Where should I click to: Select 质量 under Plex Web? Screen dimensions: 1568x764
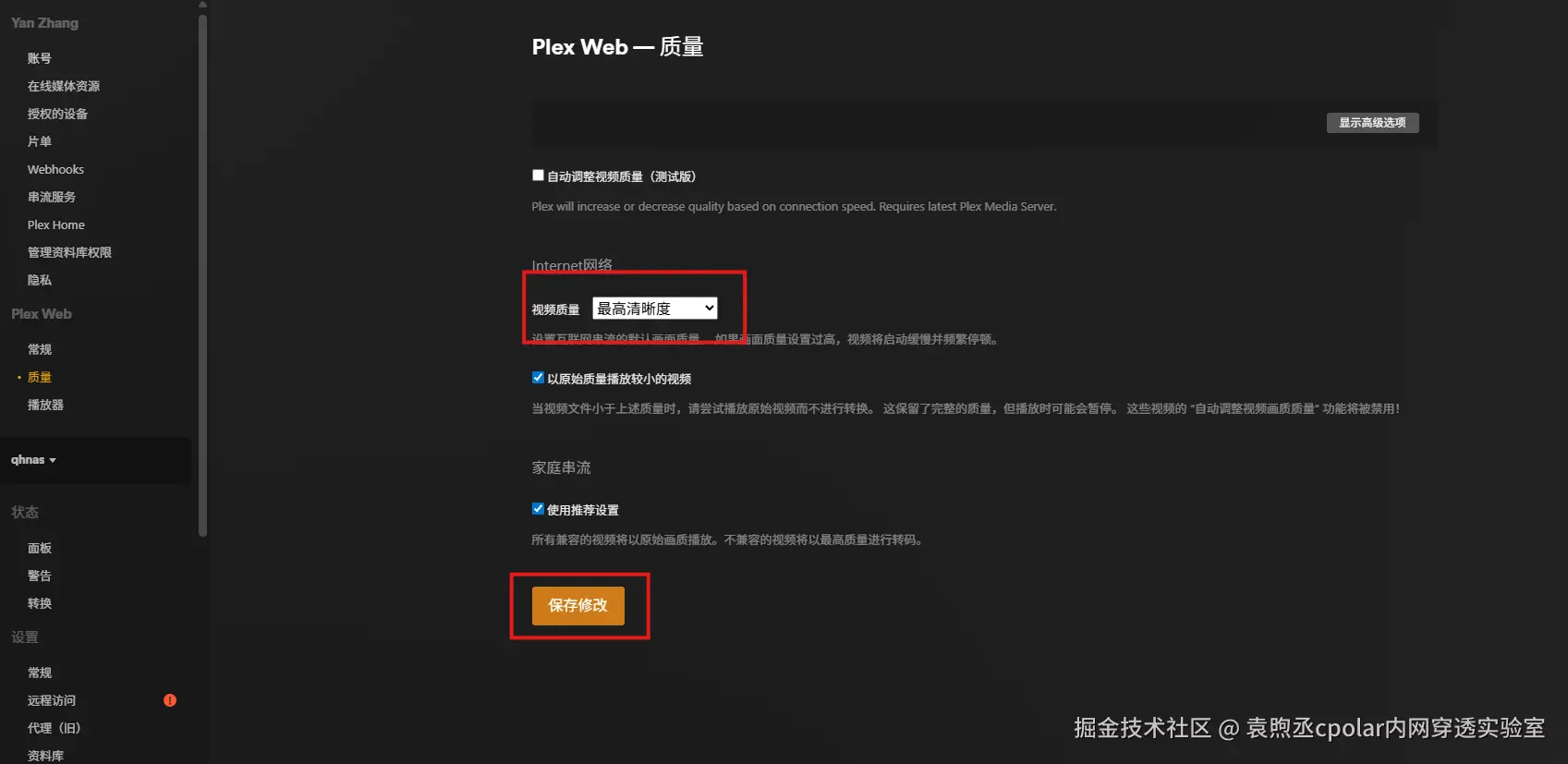(x=40, y=377)
